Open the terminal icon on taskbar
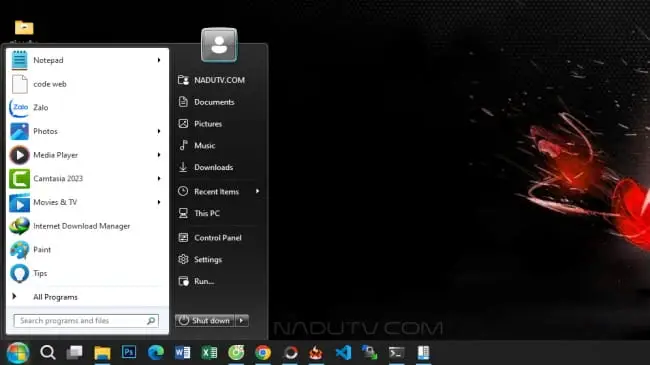 pos(397,353)
